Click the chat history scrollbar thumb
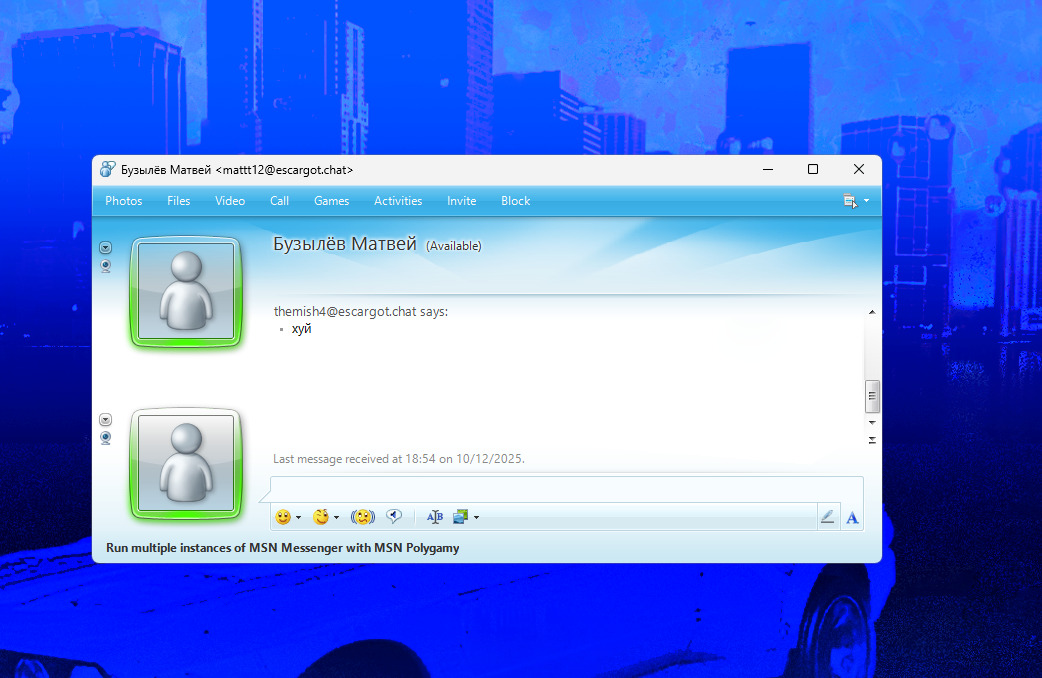This screenshot has width=1042, height=678. tap(872, 396)
